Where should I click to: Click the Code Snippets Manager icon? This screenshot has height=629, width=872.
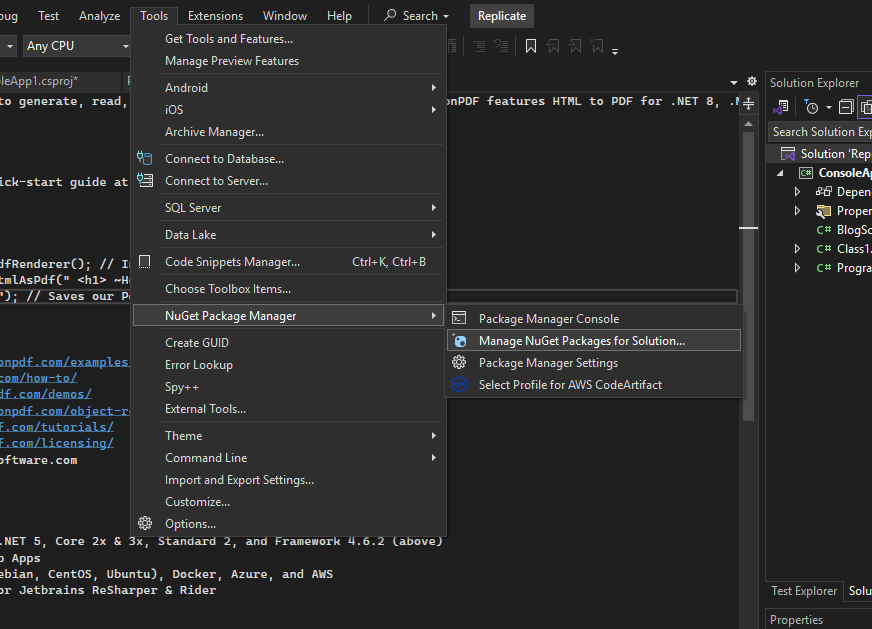pyautogui.click(x=145, y=261)
